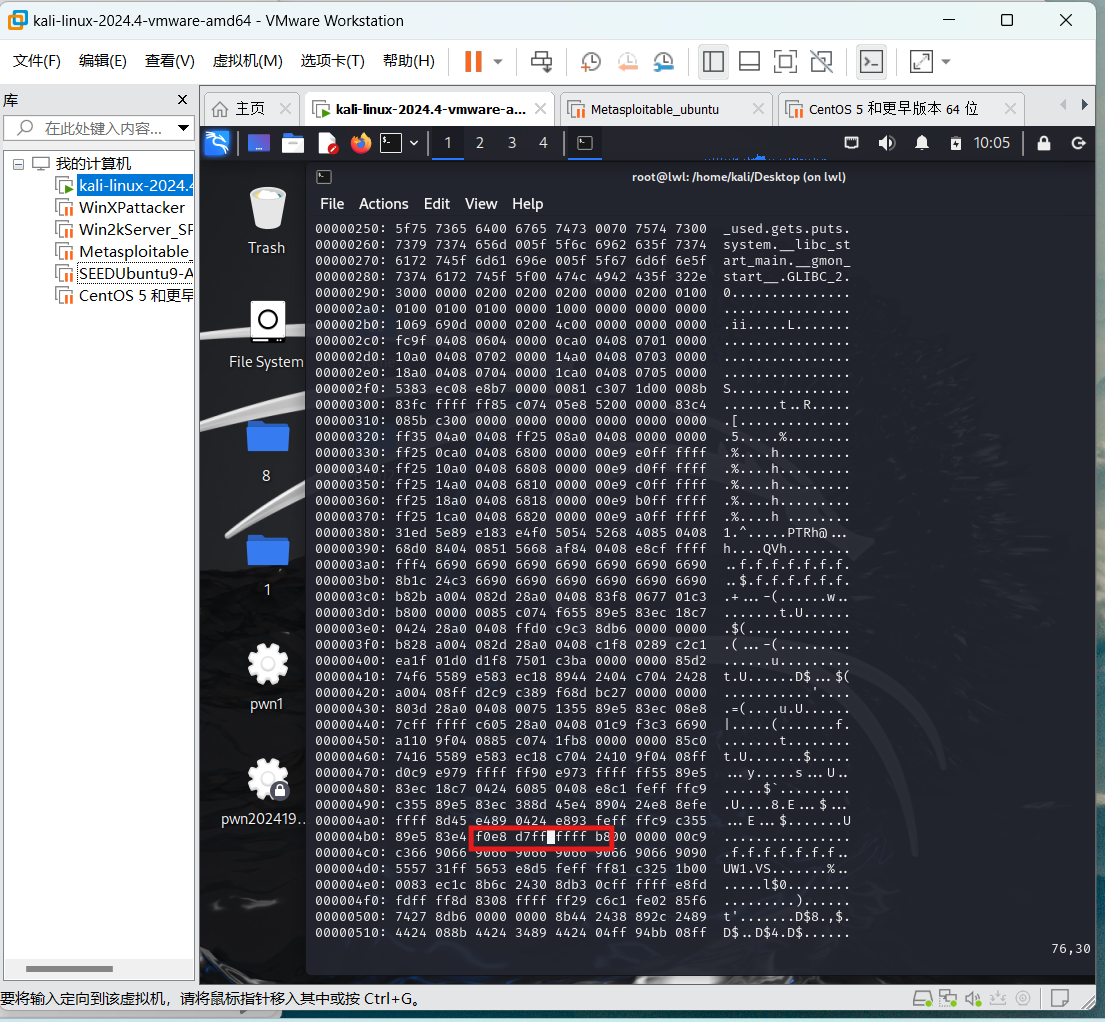Switch to workspace 1
Screen dimensions: 1105x1022
(x=447, y=143)
